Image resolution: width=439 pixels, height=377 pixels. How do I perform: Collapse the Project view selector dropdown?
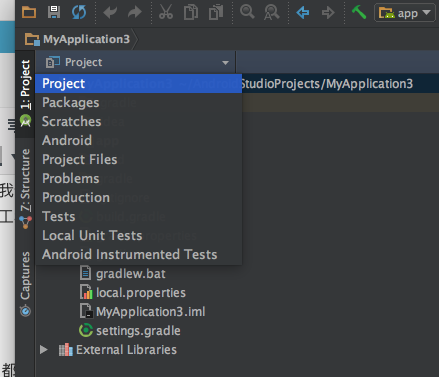(x=225, y=62)
